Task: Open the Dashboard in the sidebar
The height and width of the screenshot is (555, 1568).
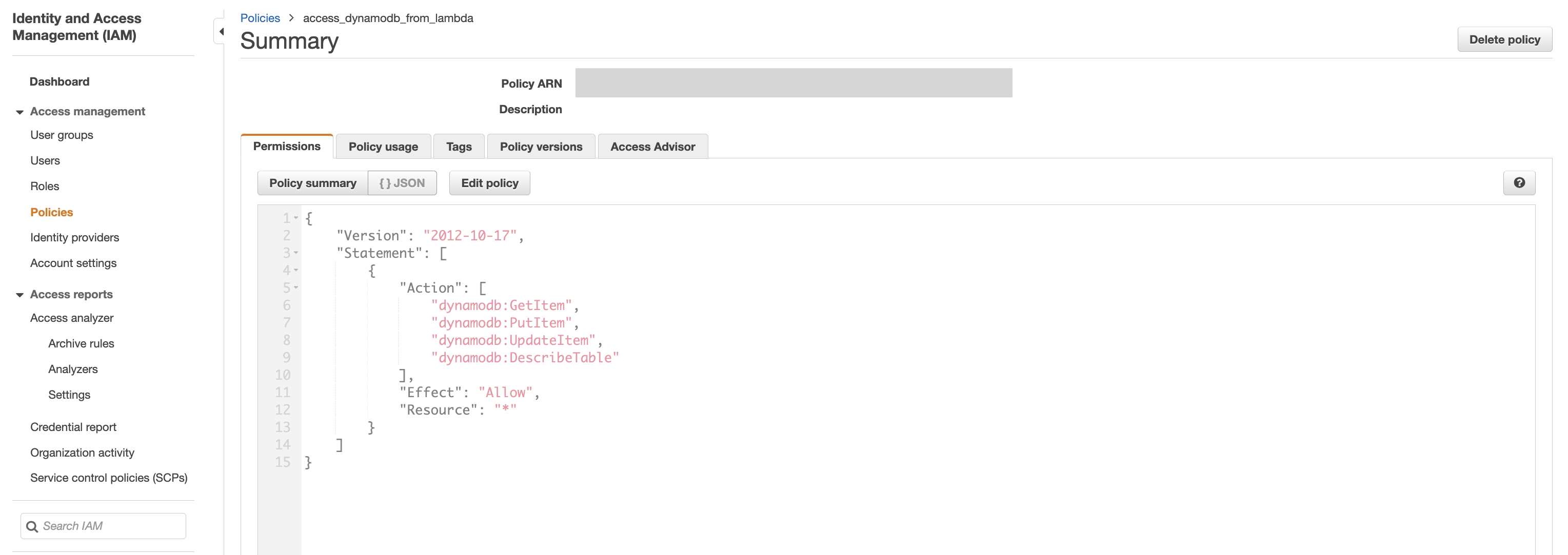Action: [59, 81]
